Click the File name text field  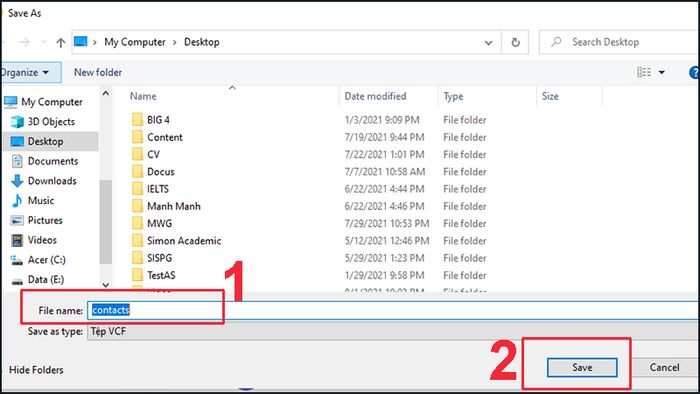393,310
